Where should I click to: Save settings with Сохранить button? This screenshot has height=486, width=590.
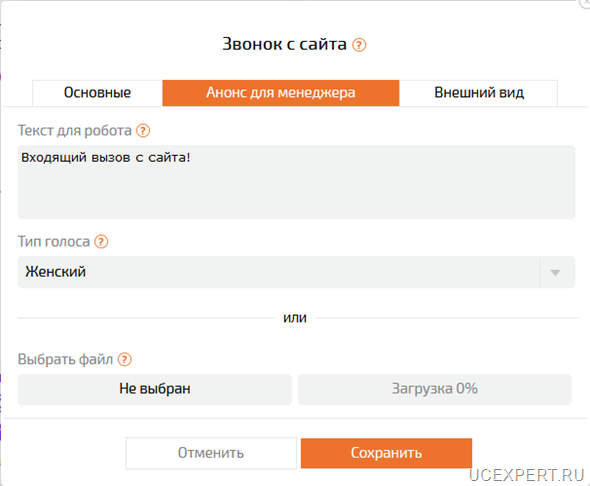coord(386,453)
